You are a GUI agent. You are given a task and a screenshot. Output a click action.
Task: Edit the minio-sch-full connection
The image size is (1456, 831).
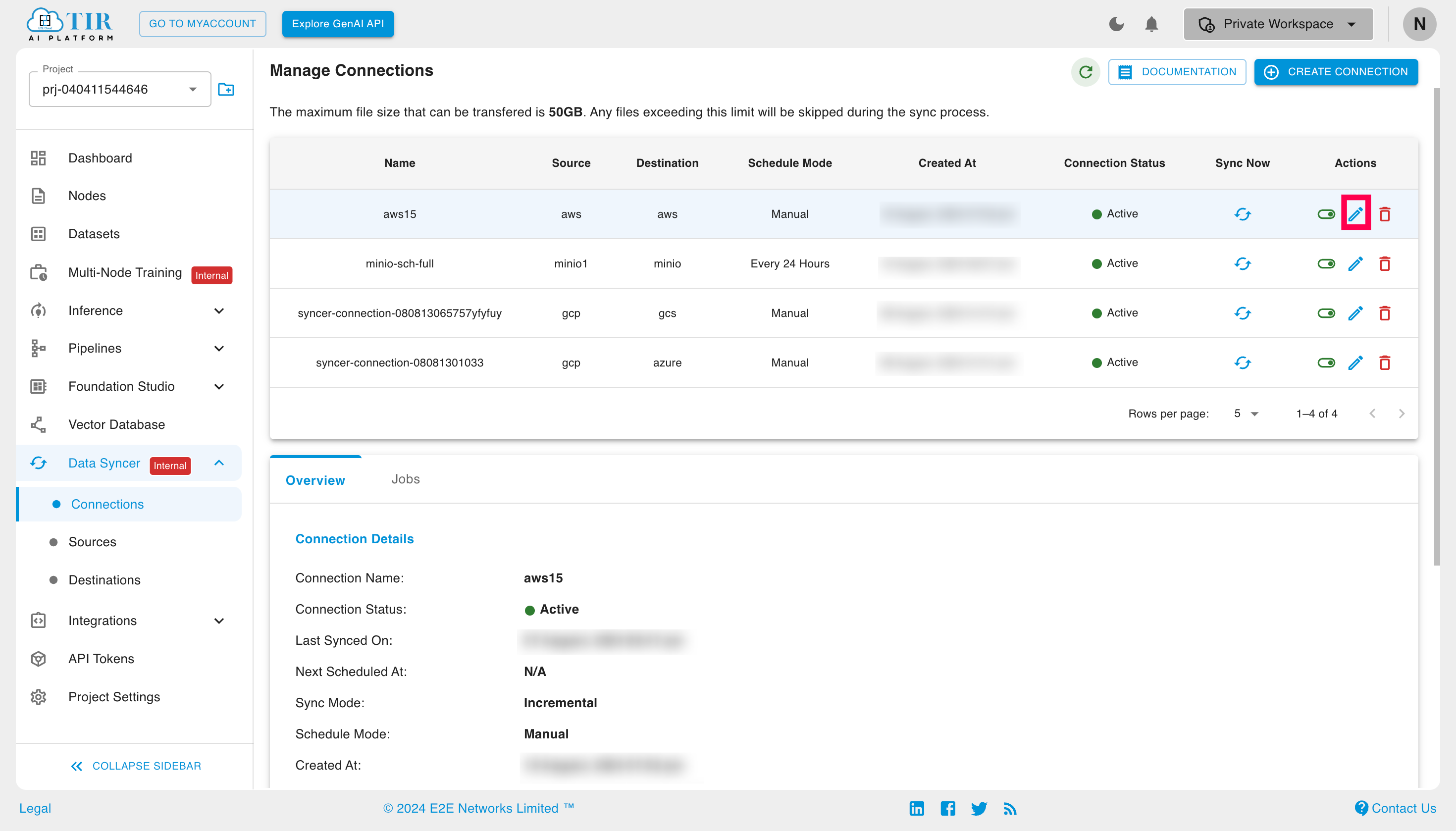pos(1355,263)
